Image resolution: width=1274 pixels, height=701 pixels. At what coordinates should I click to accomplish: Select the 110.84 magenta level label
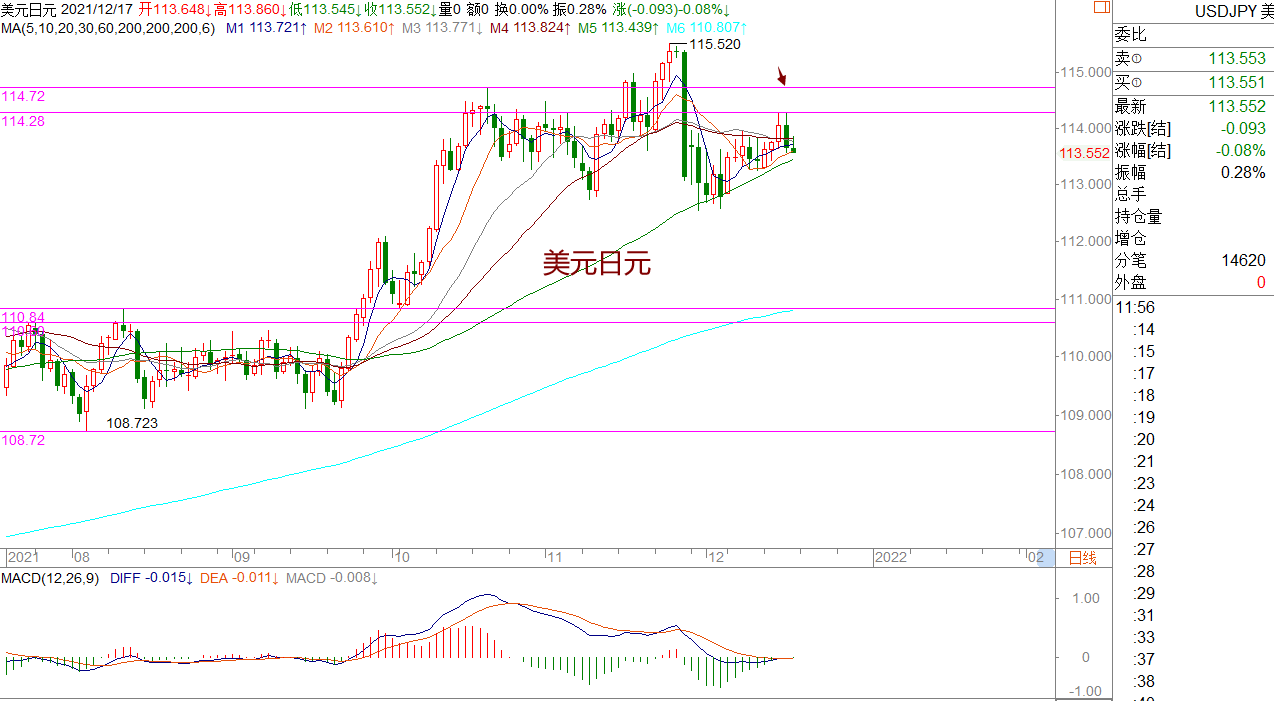coord(23,317)
